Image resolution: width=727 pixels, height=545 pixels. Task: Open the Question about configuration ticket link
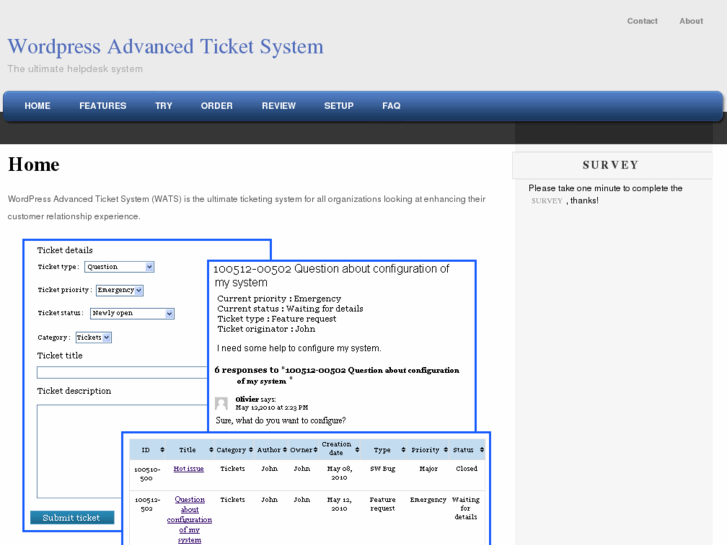[x=189, y=519]
